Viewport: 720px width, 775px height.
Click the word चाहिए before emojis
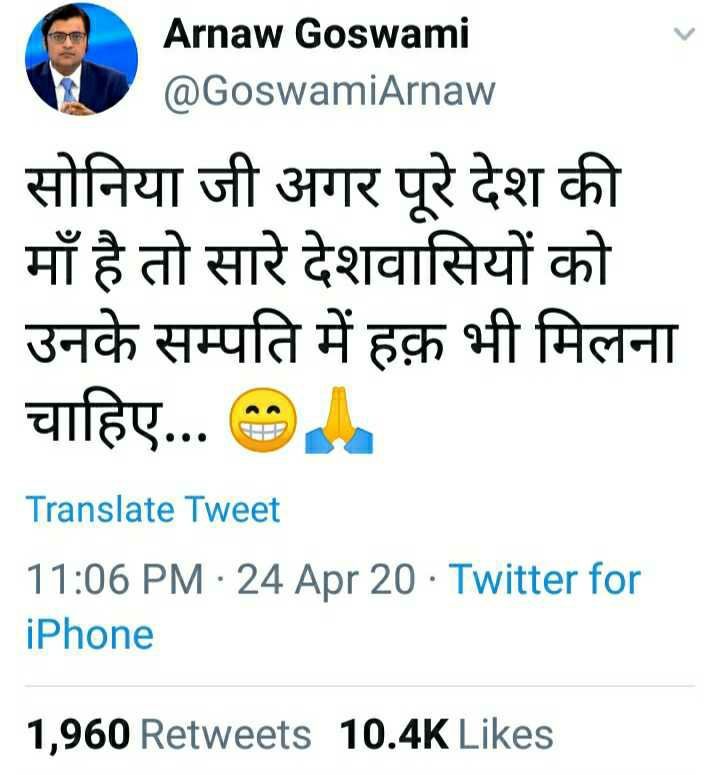[x=94, y=421]
